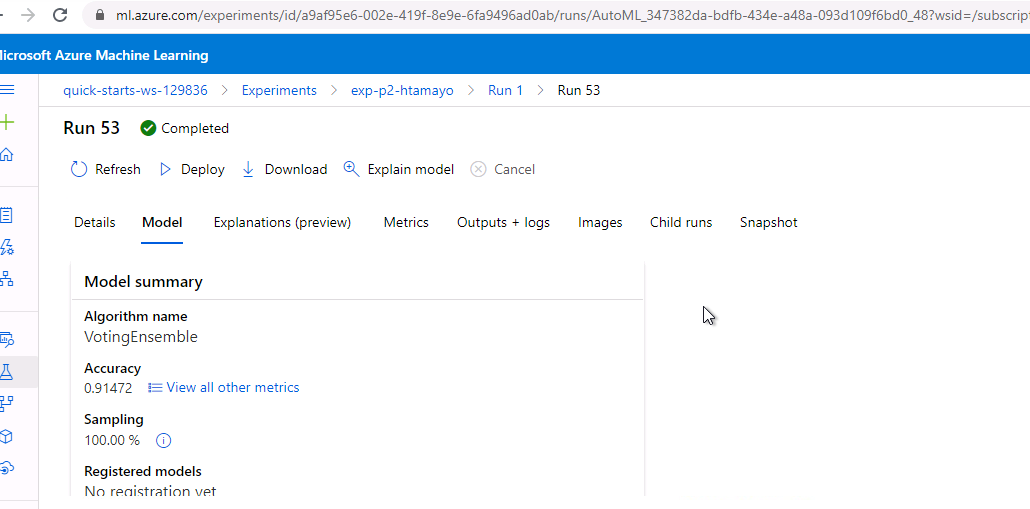Open the Datasets sidebar icon

pos(7,340)
